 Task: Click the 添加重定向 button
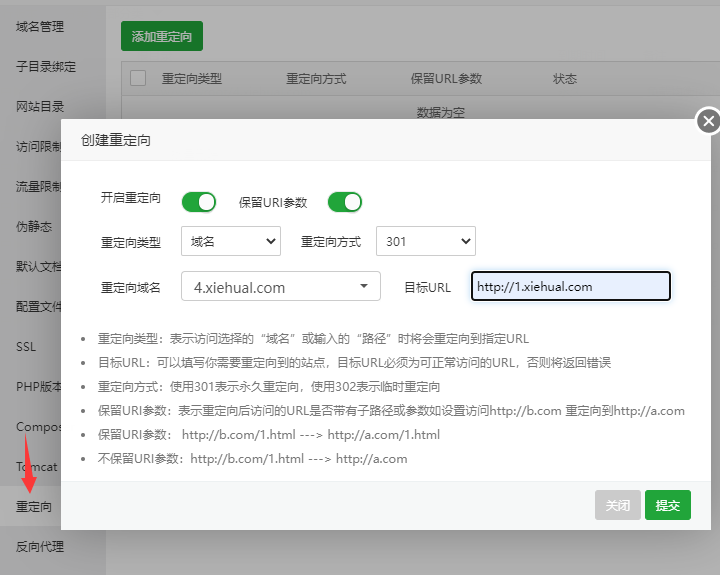(x=162, y=36)
